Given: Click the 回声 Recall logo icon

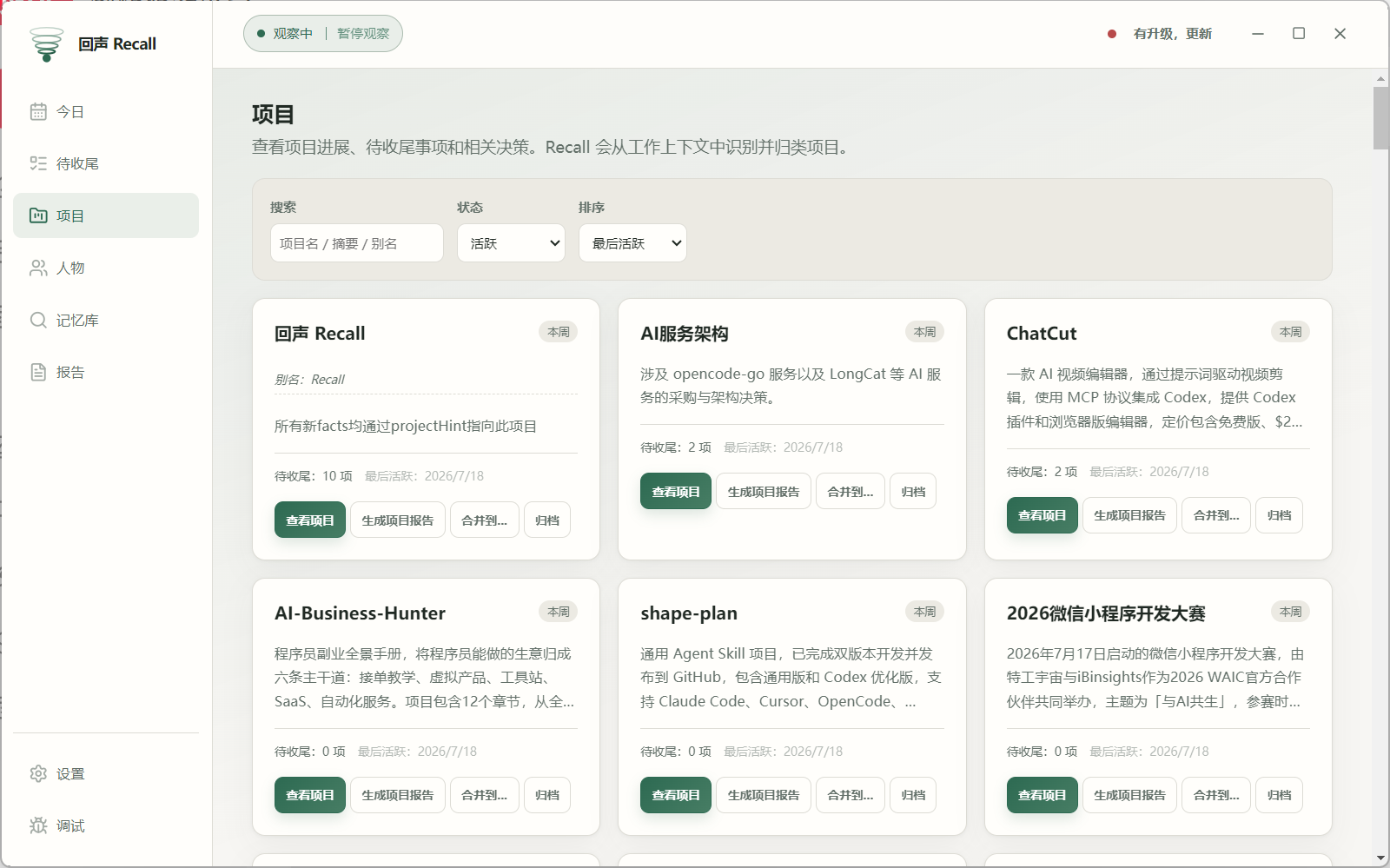Looking at the screenshot, I should pos(46,43).
